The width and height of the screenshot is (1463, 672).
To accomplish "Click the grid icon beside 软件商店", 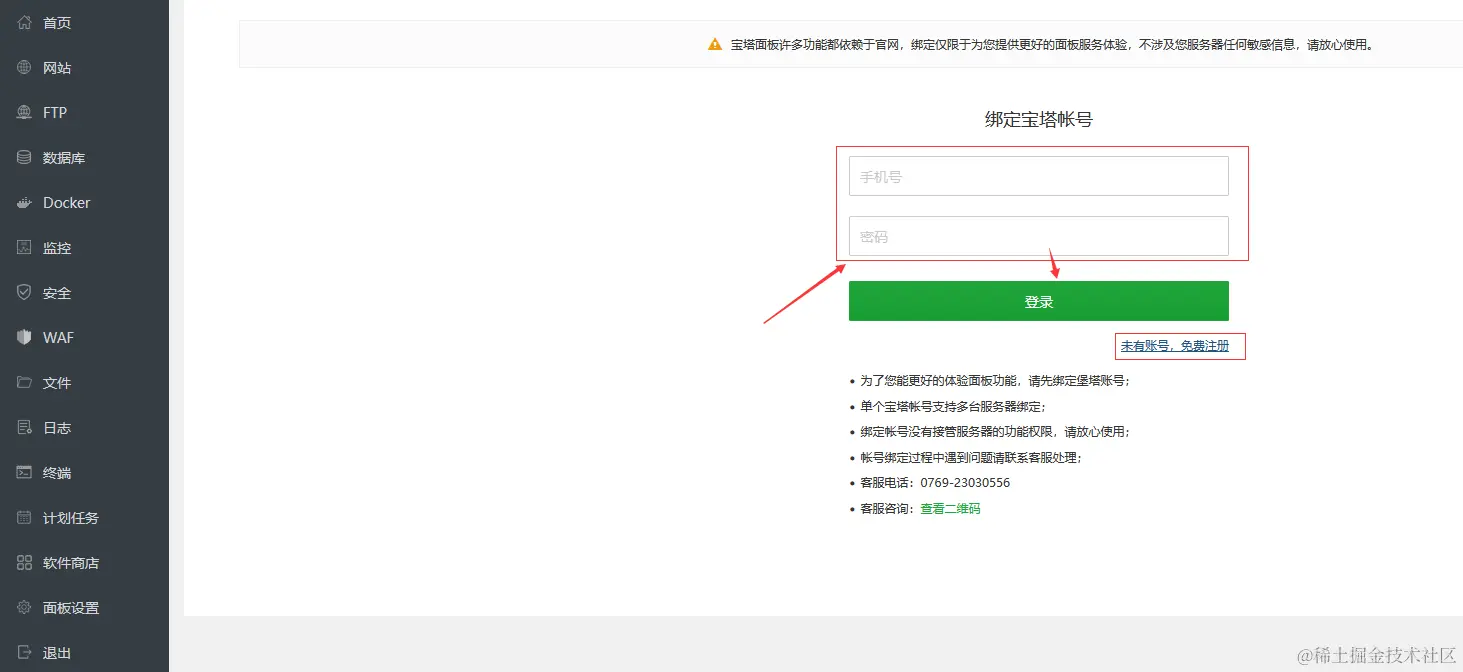I will pos(25,562).
